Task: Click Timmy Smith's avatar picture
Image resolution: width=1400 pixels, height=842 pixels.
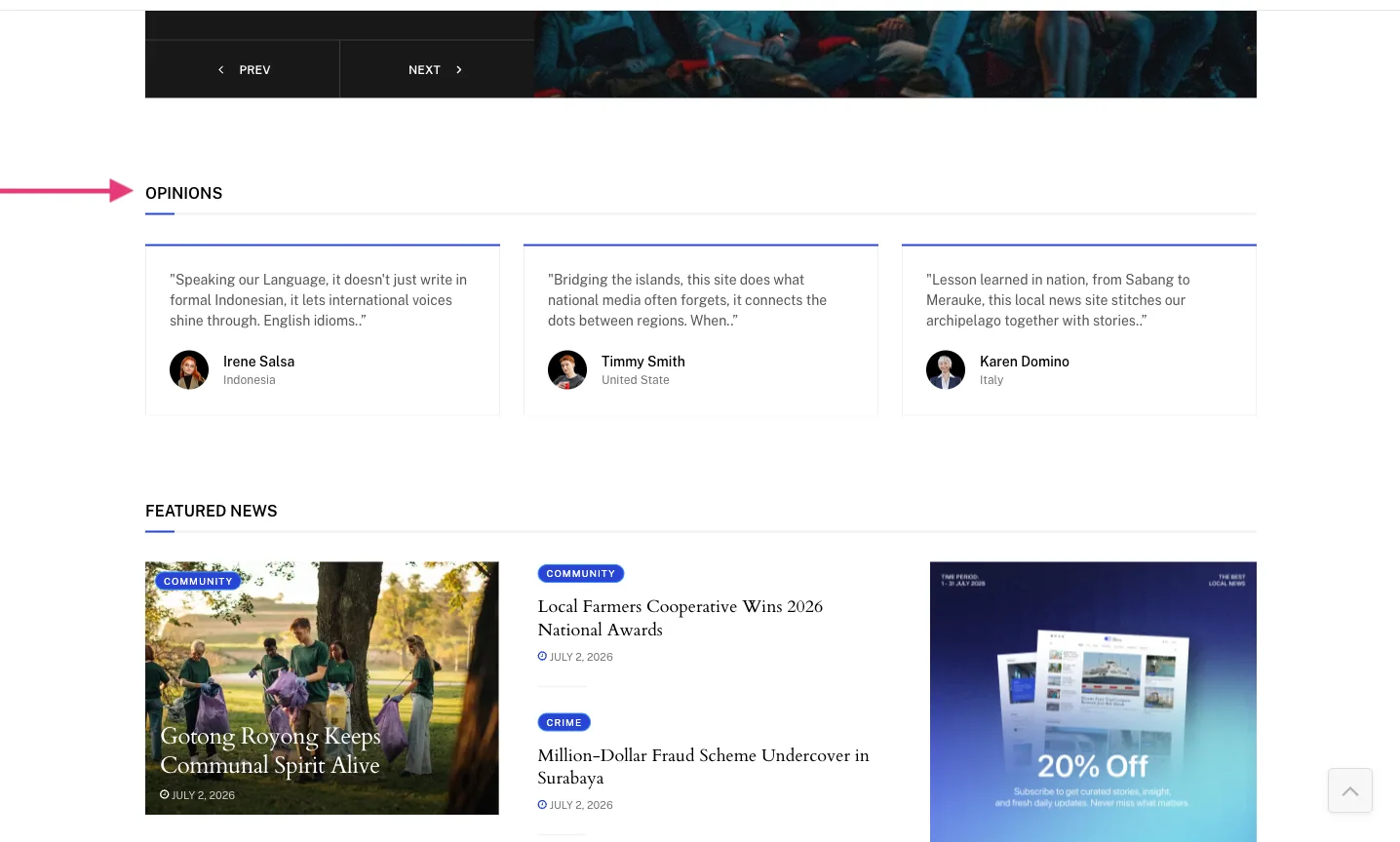Action: pyautogui.click(x=567, y=370)
